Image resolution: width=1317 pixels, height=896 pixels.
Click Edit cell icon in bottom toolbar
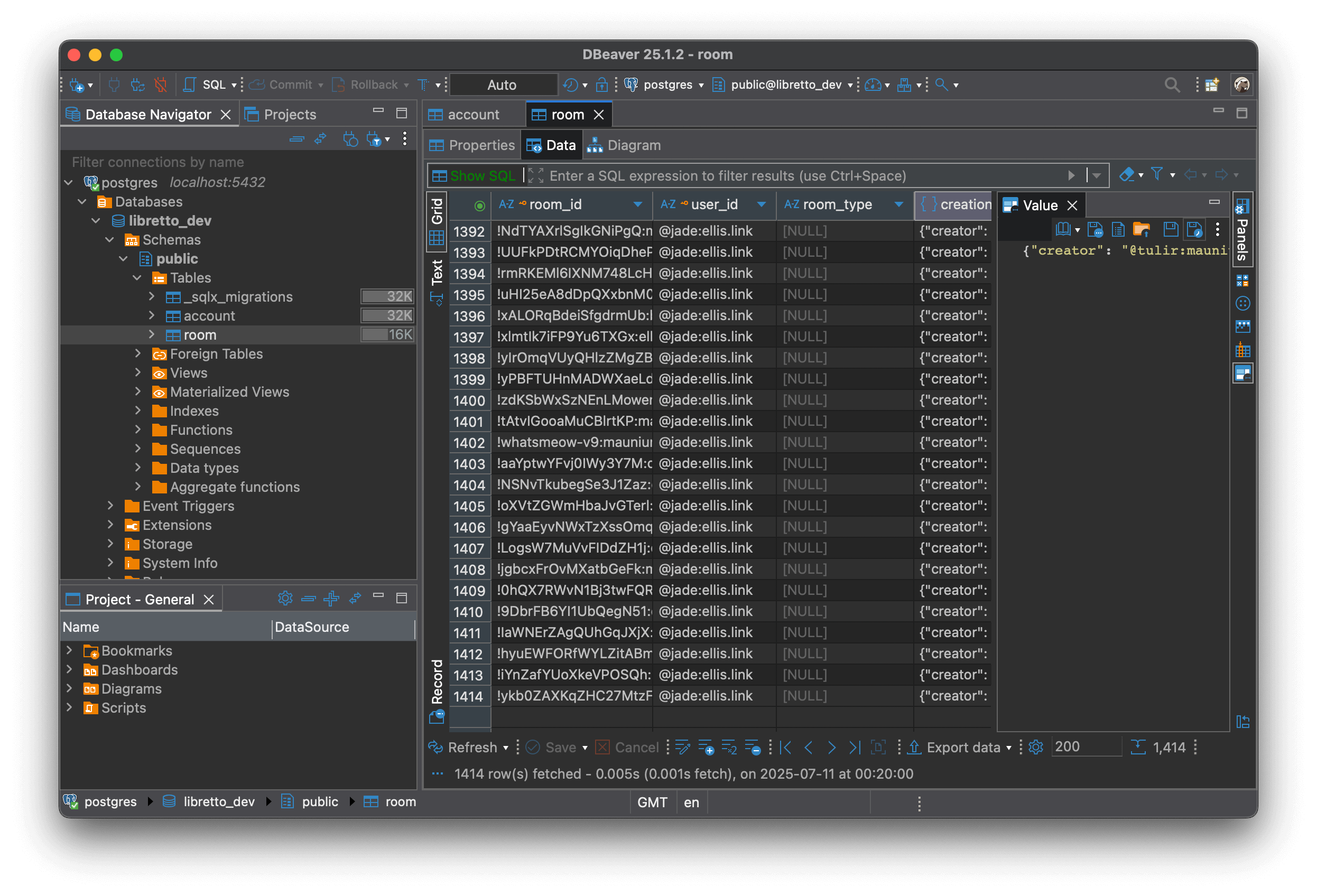coord(683,748)
